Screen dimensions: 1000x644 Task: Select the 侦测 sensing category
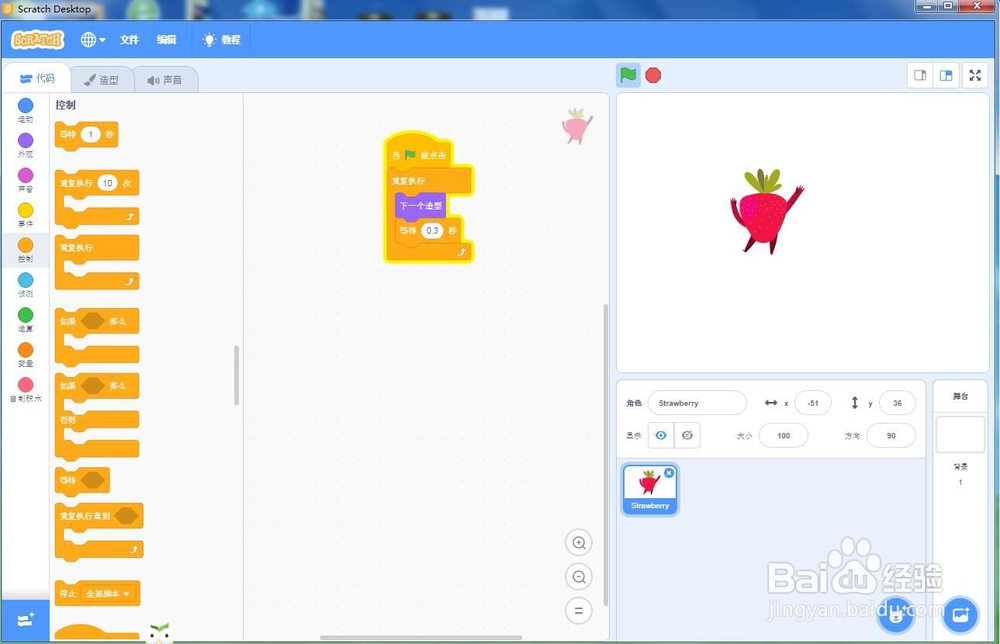click(x=26, y=285)
